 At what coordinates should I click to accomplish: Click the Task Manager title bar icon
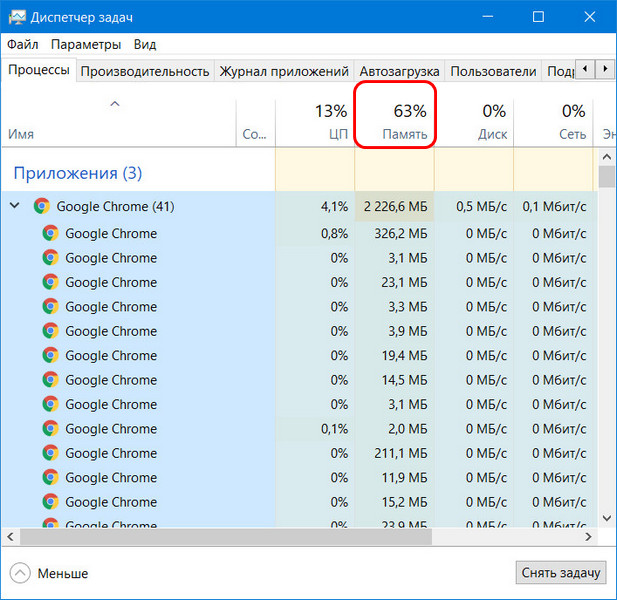click(x=17, y=17)
